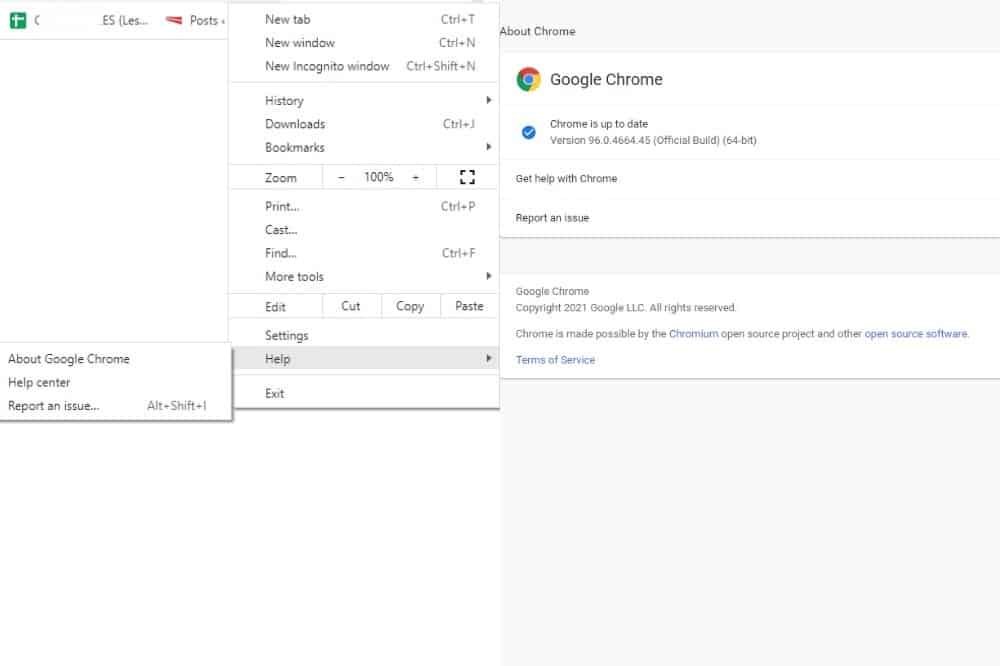Click the green Sheets tab favicon

(x=18, y=20)
